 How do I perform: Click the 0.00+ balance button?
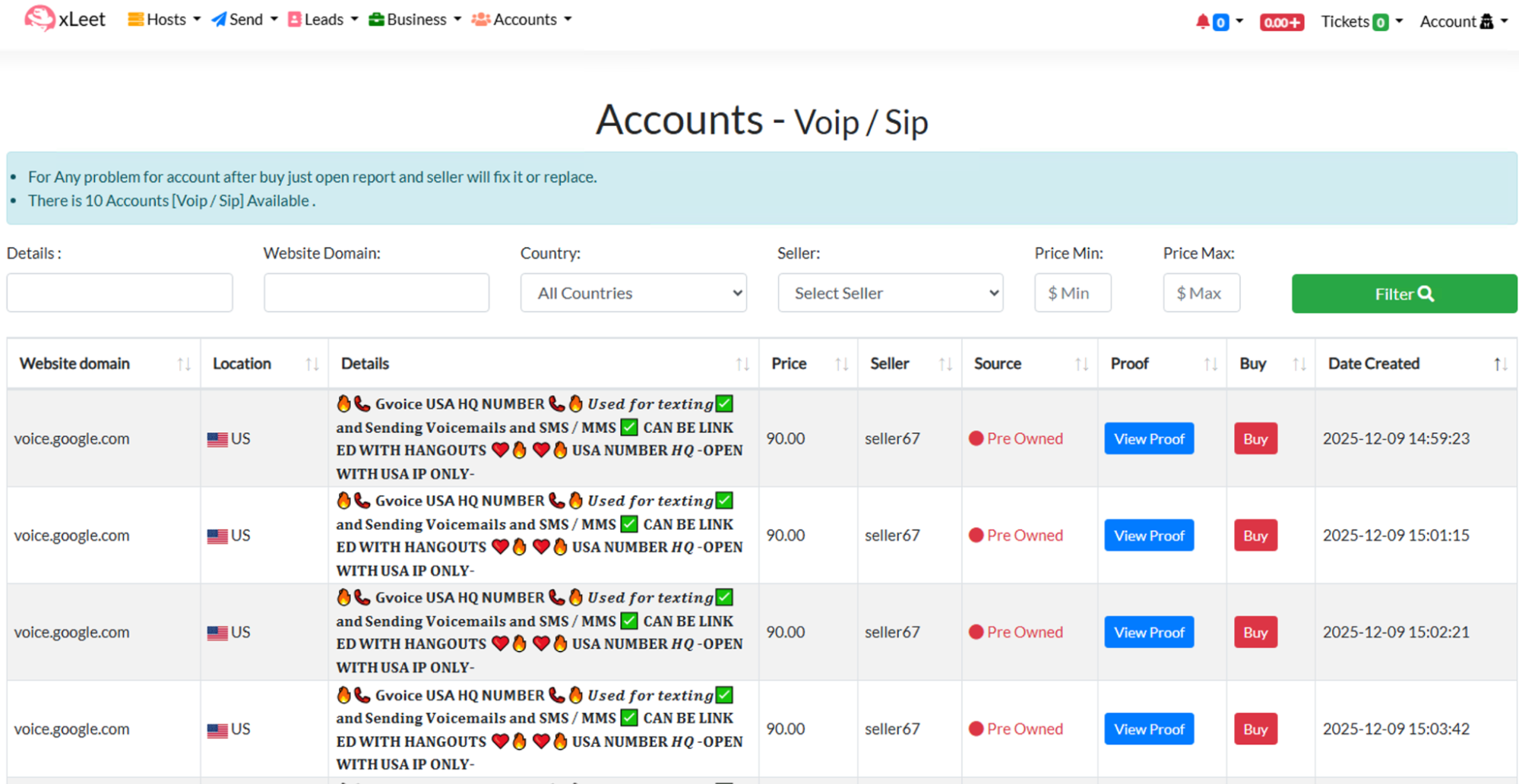(1281, 22)
